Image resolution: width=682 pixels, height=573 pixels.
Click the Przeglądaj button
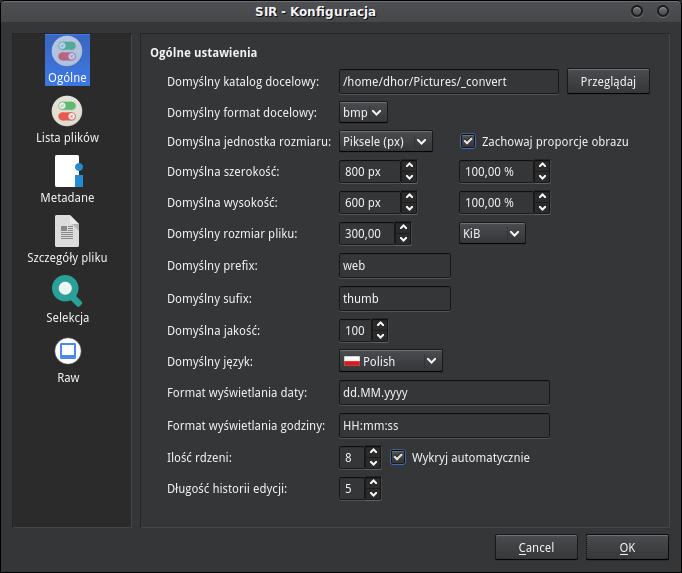[608, 81]
